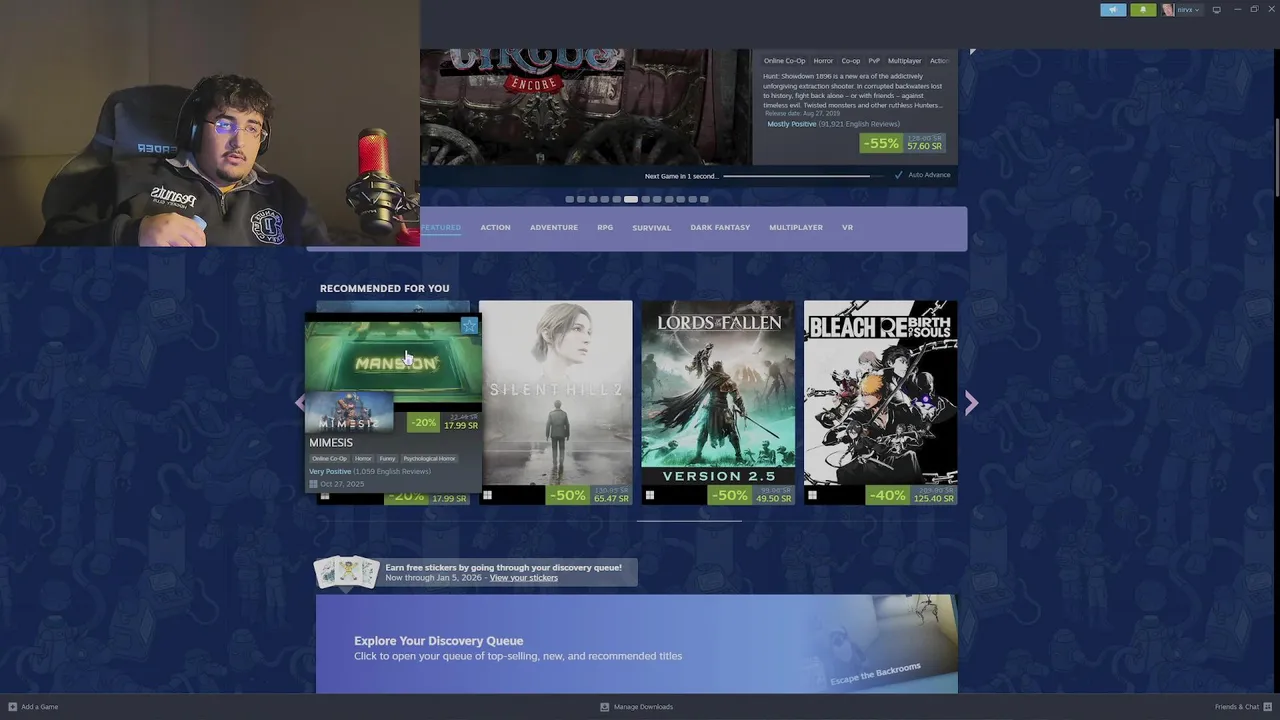Open the green notifications bell
This screenshot has height=720, width=1280.
pyautogui.click(x=1143, y=10)
